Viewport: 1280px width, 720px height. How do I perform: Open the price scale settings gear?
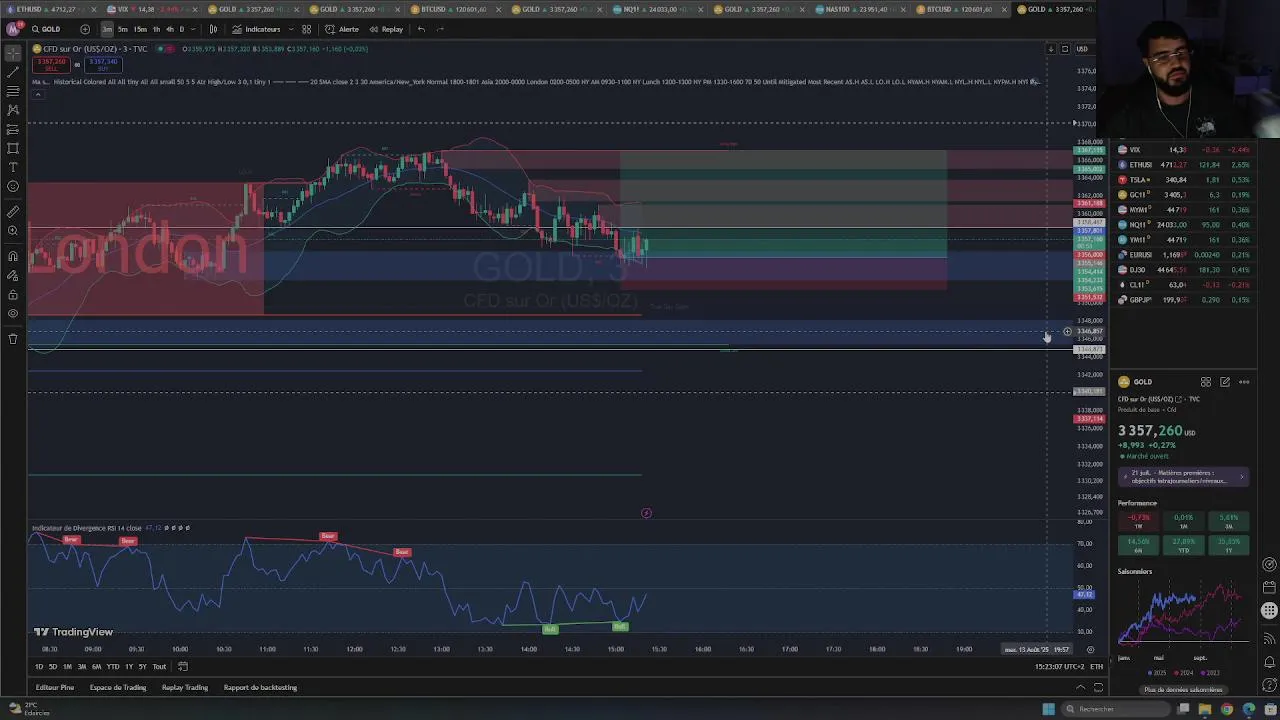pos(1090,650)
